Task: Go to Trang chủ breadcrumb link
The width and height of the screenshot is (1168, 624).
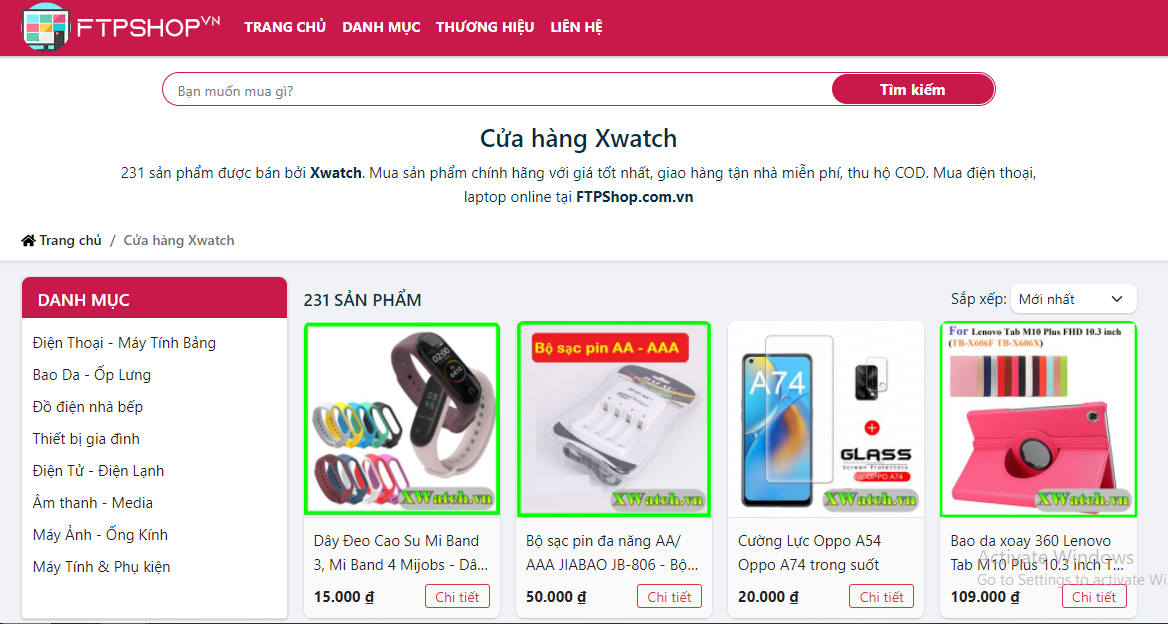Action: tap(70, 241)
